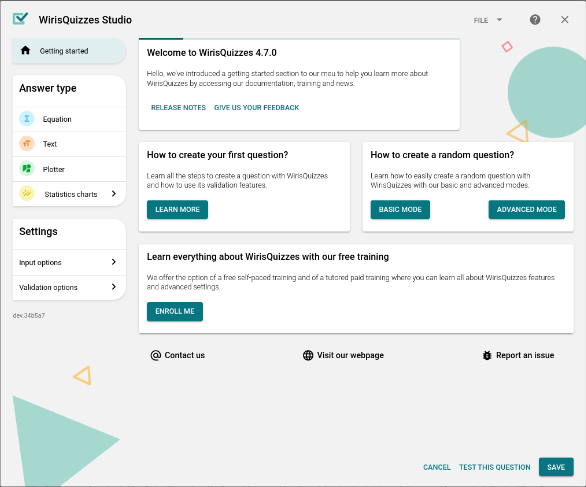Select the Equation sigma icon
The width and height of the screenshot is (586, 487).
tap(27, 119)
